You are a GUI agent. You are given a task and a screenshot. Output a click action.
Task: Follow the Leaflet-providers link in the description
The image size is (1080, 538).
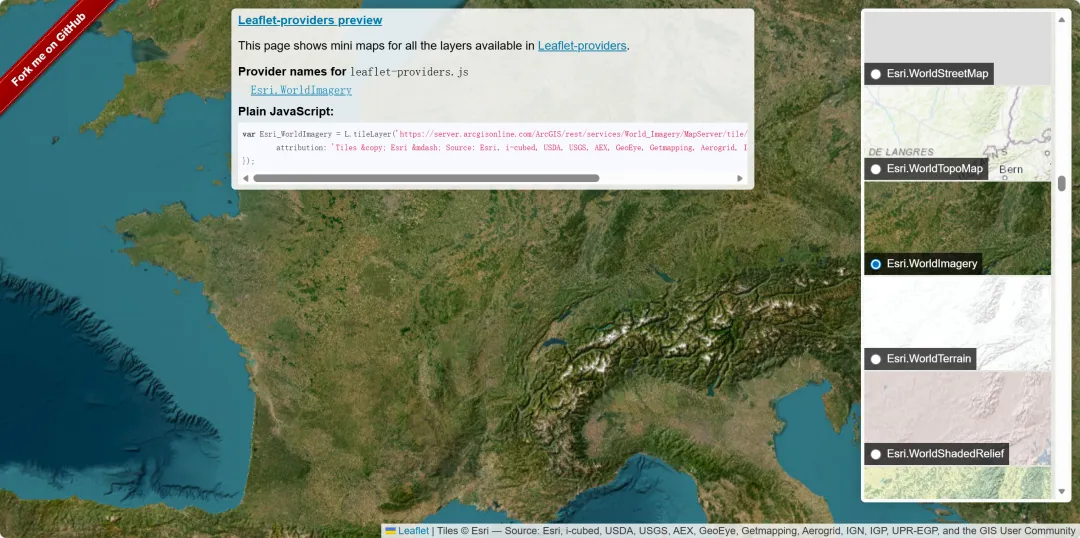pyautogui.click(x=582, y=45)
